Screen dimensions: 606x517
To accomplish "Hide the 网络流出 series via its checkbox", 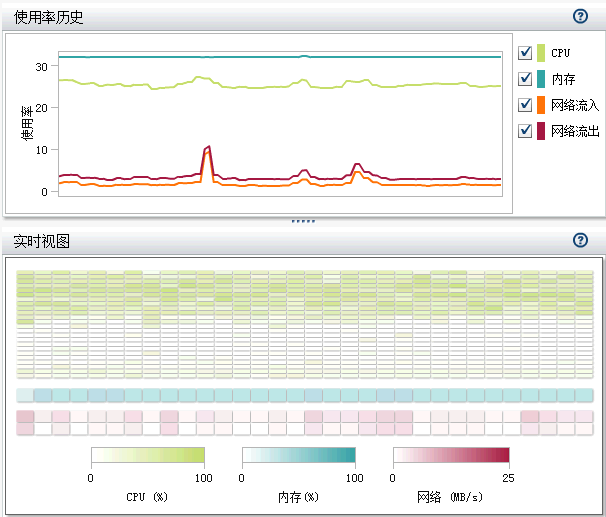I will [525, 131].
